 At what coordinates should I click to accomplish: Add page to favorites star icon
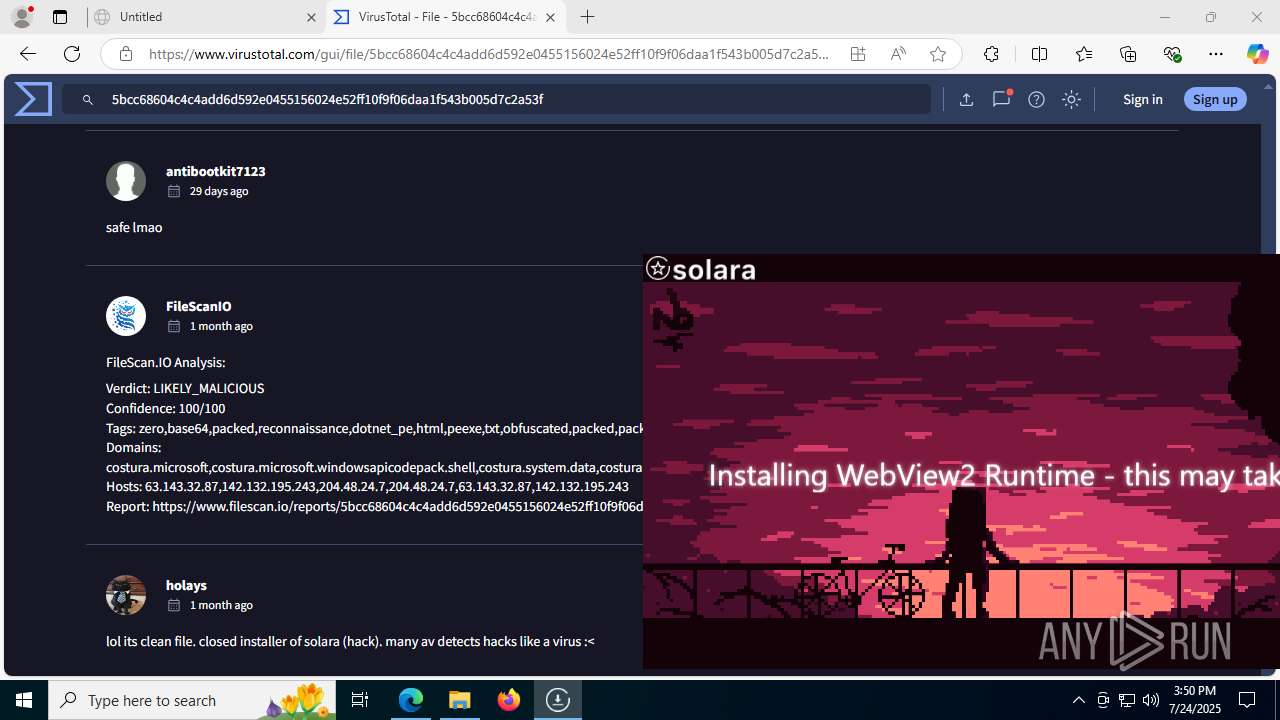click(938, 54)
